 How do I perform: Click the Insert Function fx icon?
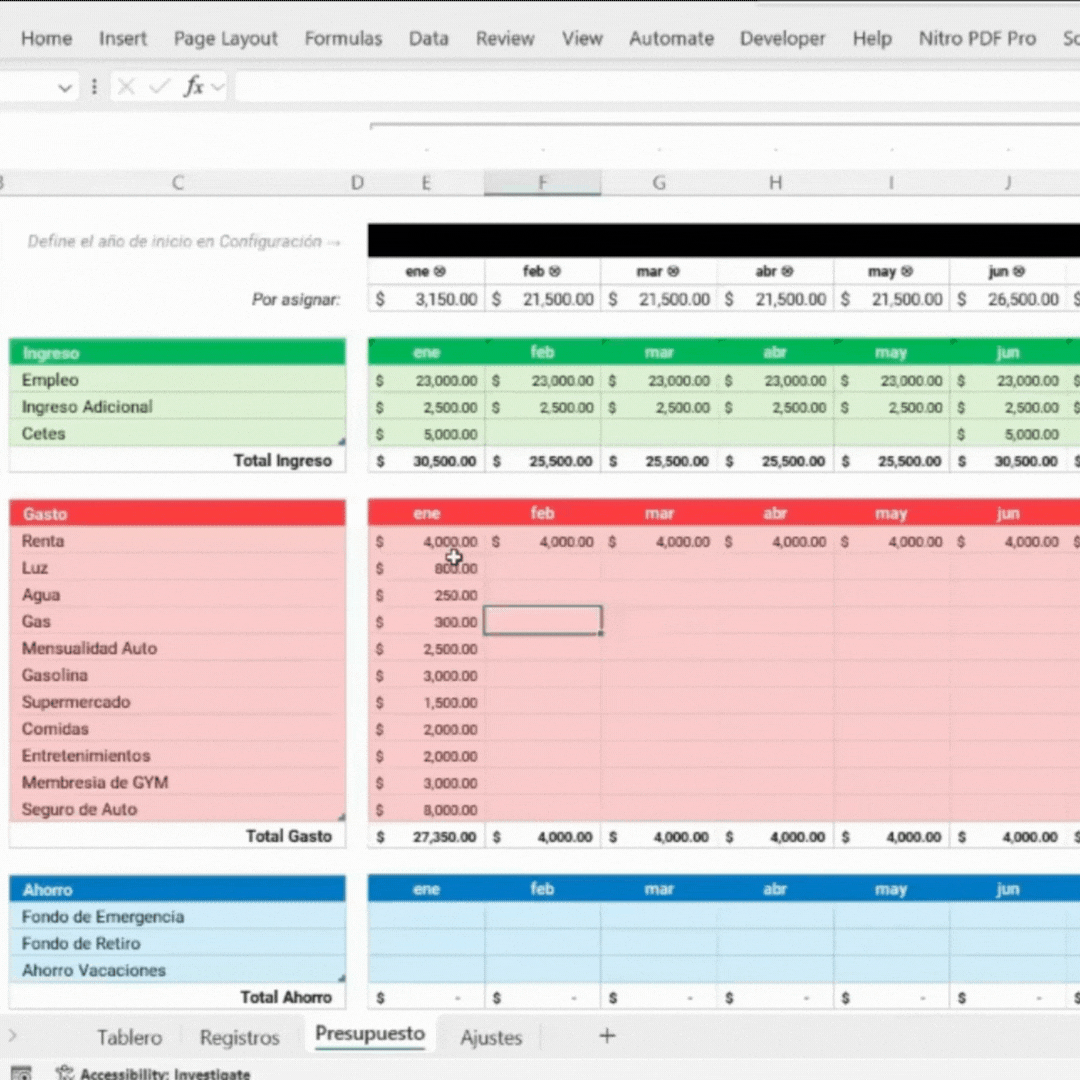point(194,87)
